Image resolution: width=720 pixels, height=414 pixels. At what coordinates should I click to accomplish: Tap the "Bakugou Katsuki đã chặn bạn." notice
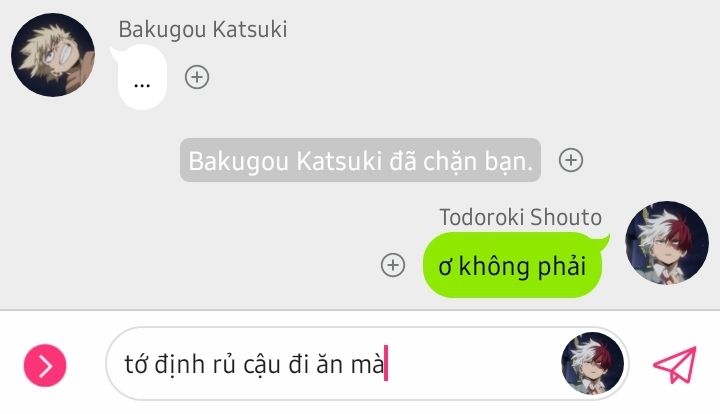coord(360,160)
